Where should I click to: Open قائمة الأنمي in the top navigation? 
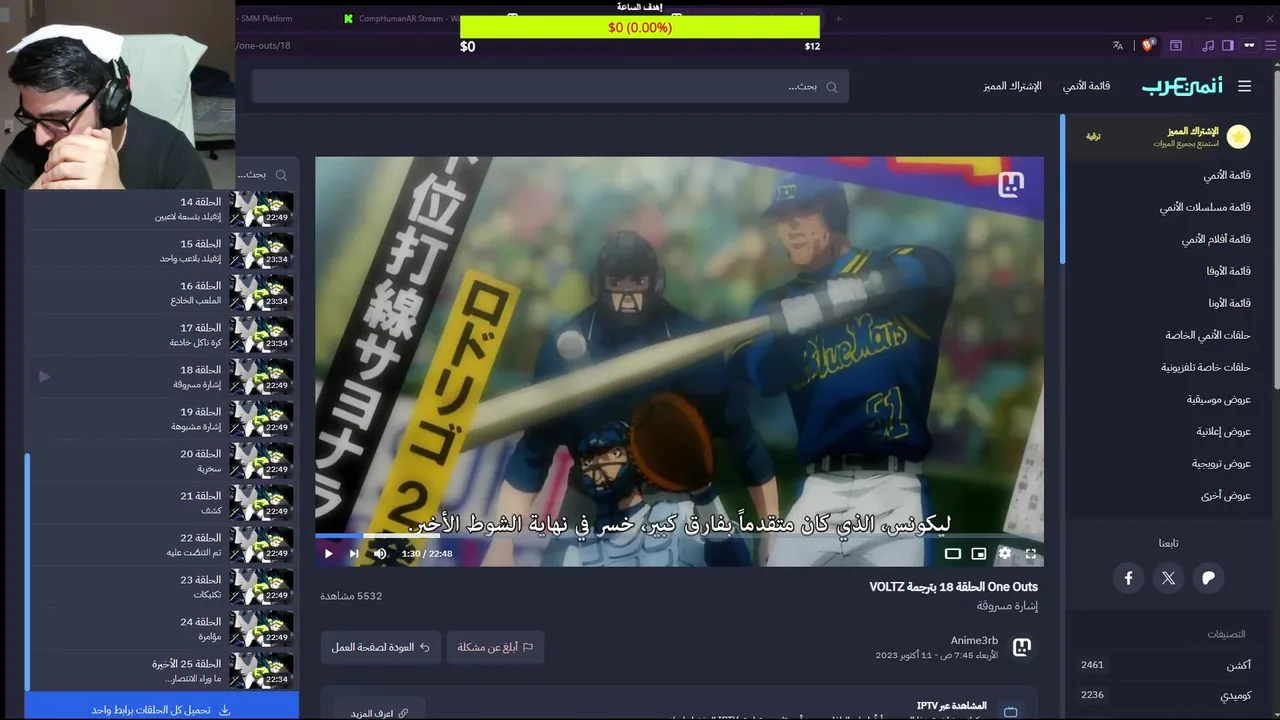pyautogui.click(x=1086, y=86)
